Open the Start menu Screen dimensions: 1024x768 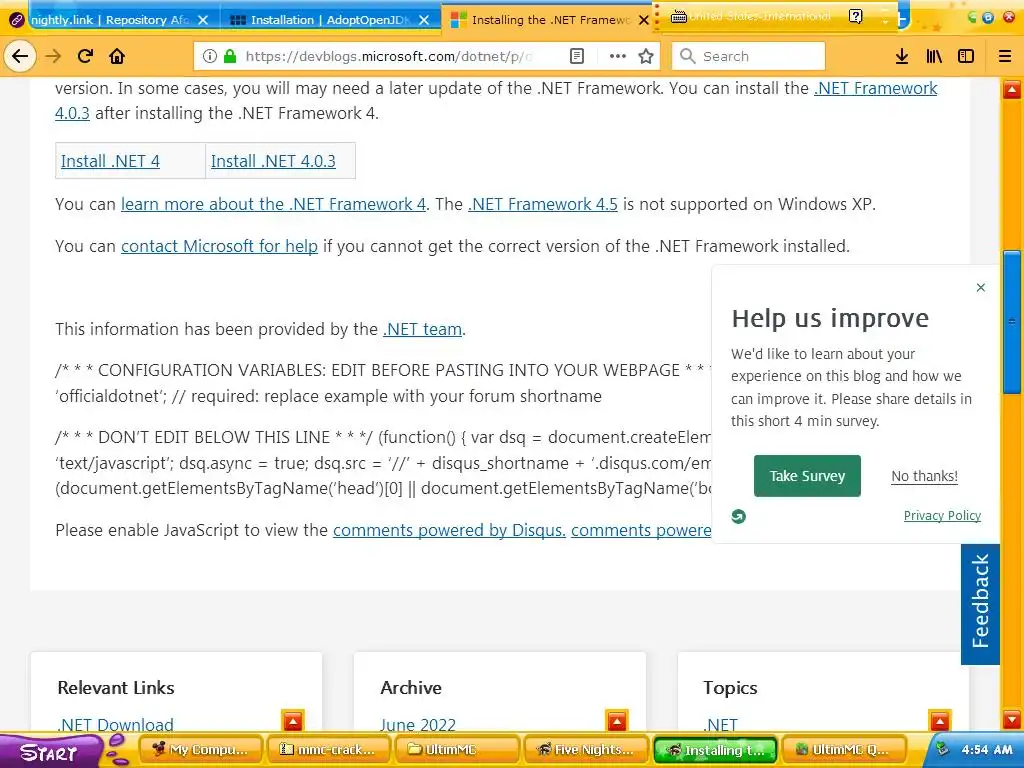point(49,751)
